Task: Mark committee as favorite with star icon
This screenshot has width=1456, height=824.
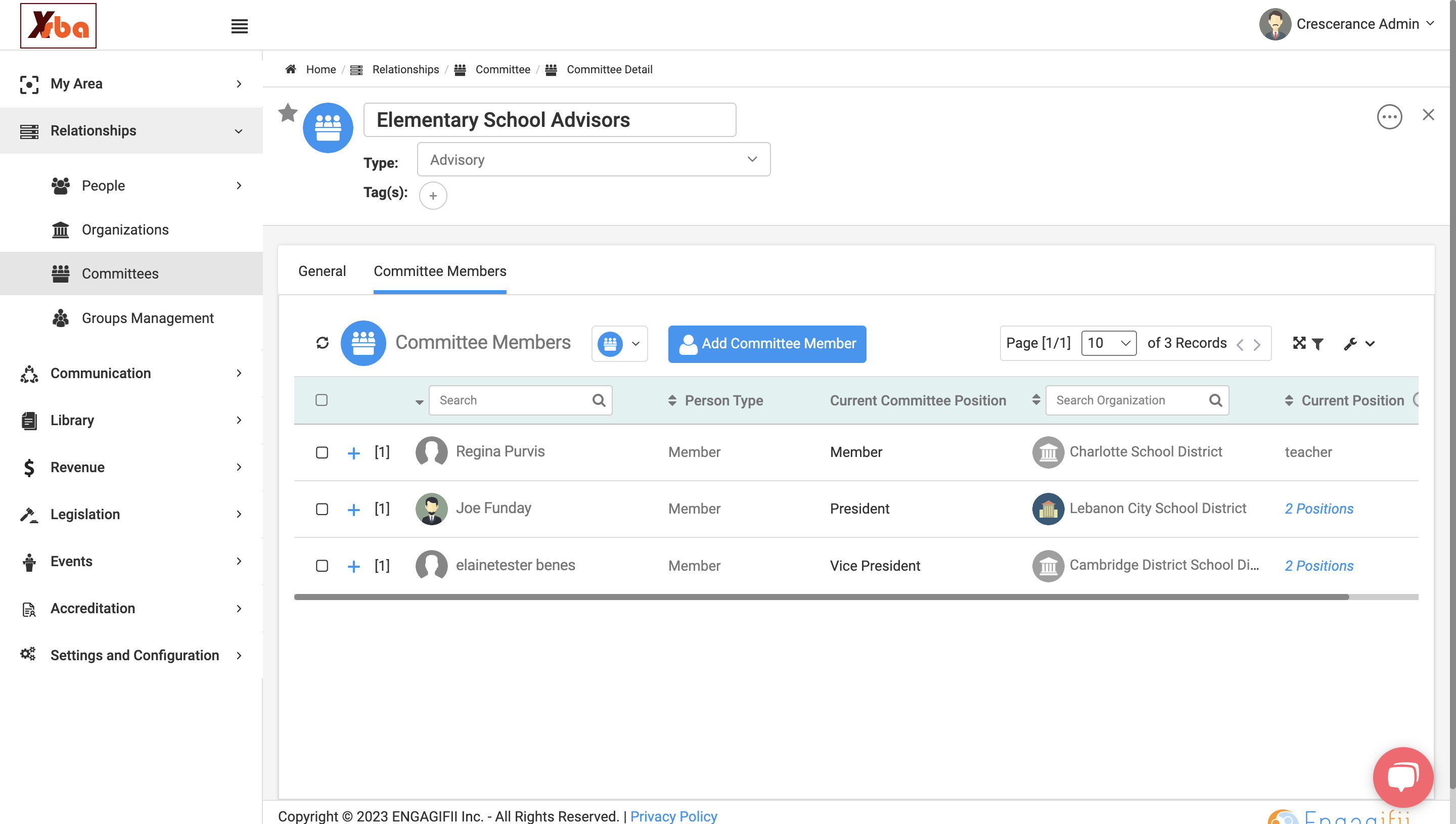Action: pos(288,113)
